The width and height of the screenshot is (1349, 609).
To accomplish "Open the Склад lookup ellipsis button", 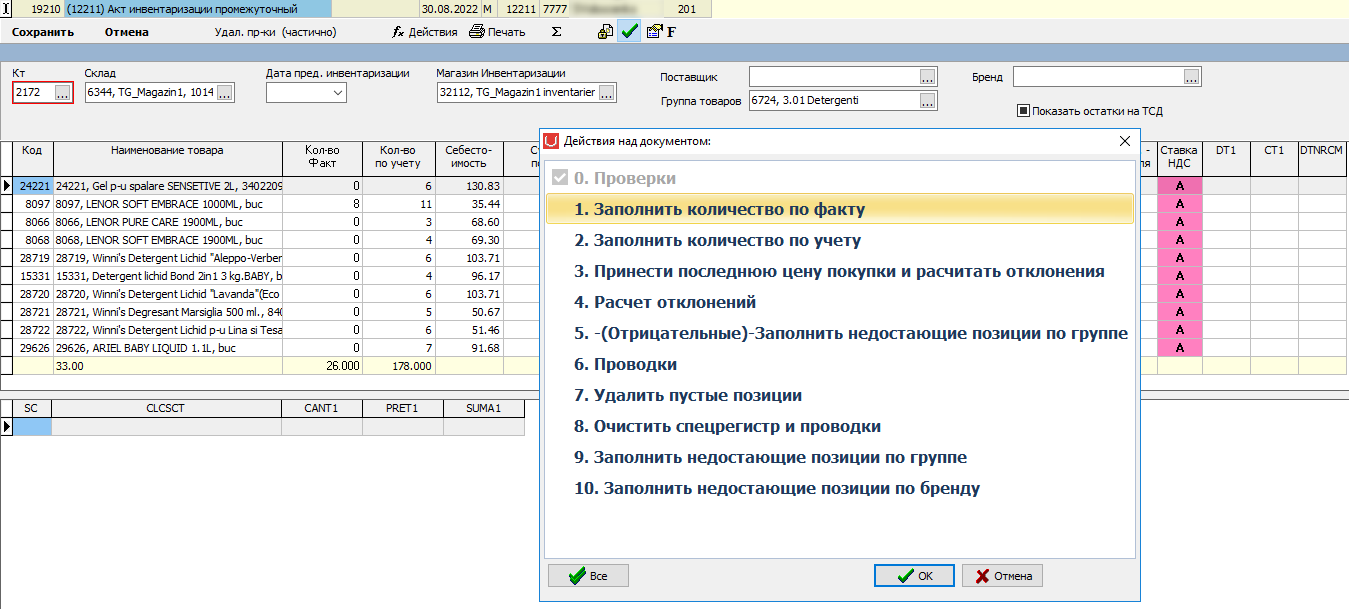I will [x=225, y=93].
